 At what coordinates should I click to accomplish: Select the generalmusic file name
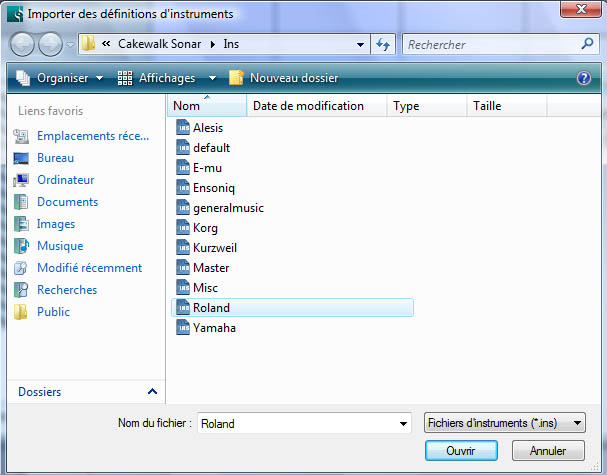click(x=228, y=208)
